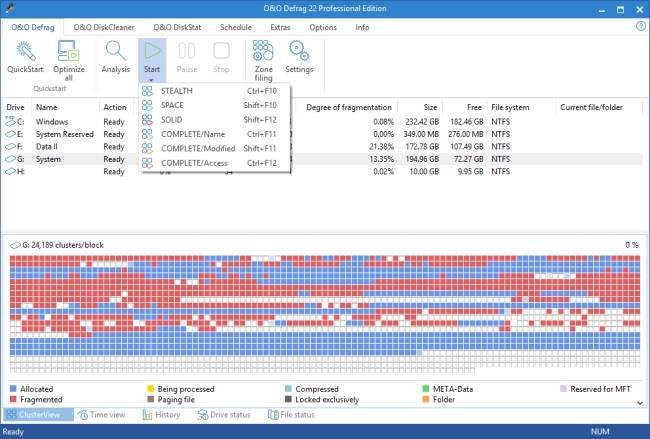
Task: Click the COMPLETE/Modified method icon
Action: click(147, 148)
